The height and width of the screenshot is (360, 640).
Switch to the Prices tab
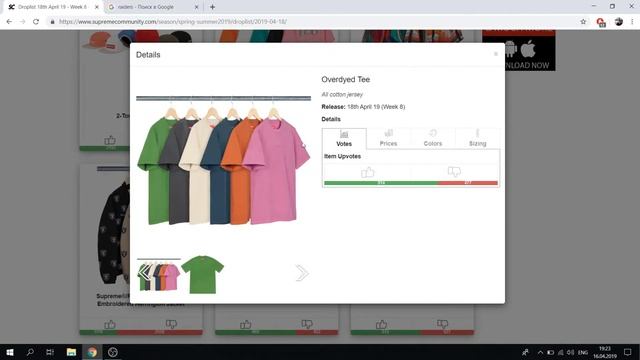pyautogui.click(x=388, y=139)
